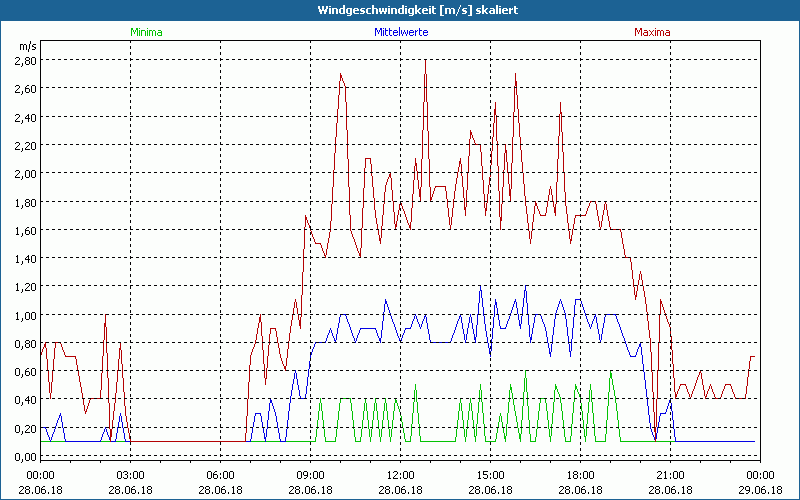This screenshot has width=800, height=500.
Task: Select the 0,00 y-axis tick label
Action: click(25, 457)
